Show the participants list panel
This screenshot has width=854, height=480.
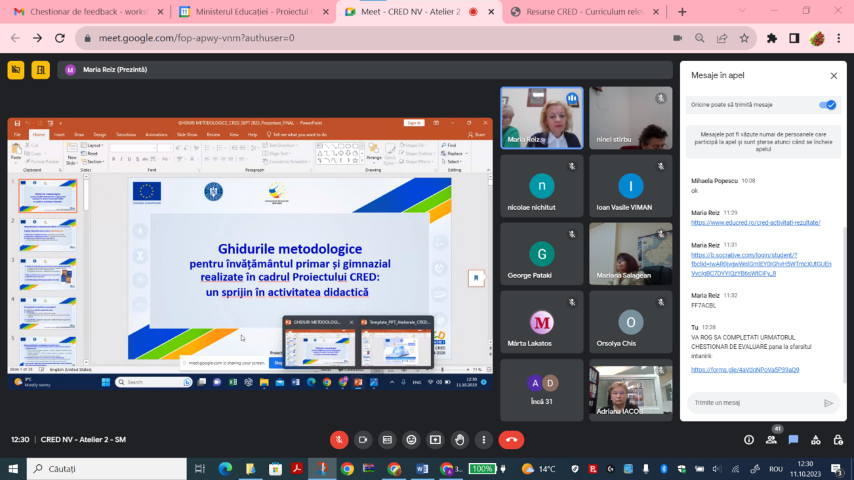click(x=771, y=440)
